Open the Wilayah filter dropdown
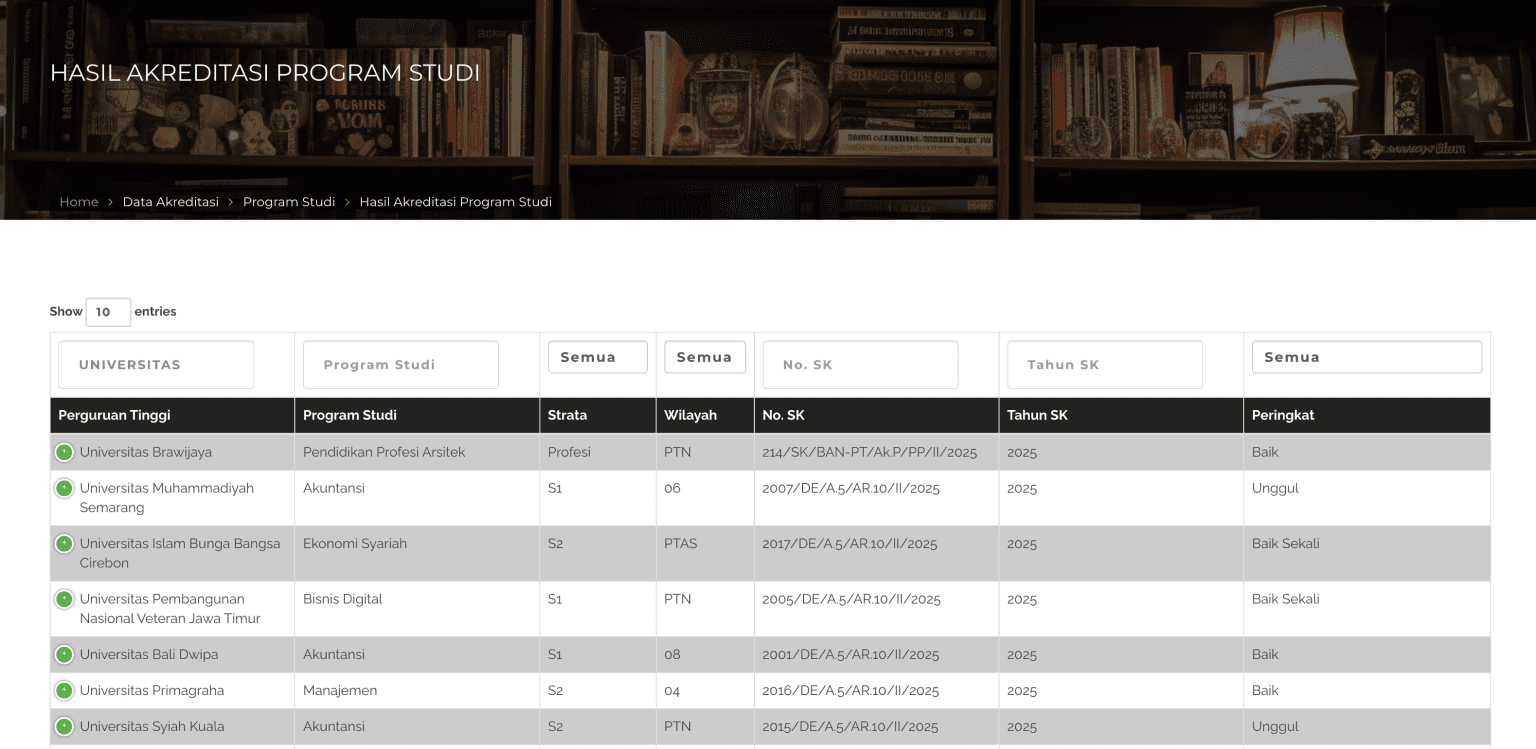 [x=704, y=357]
